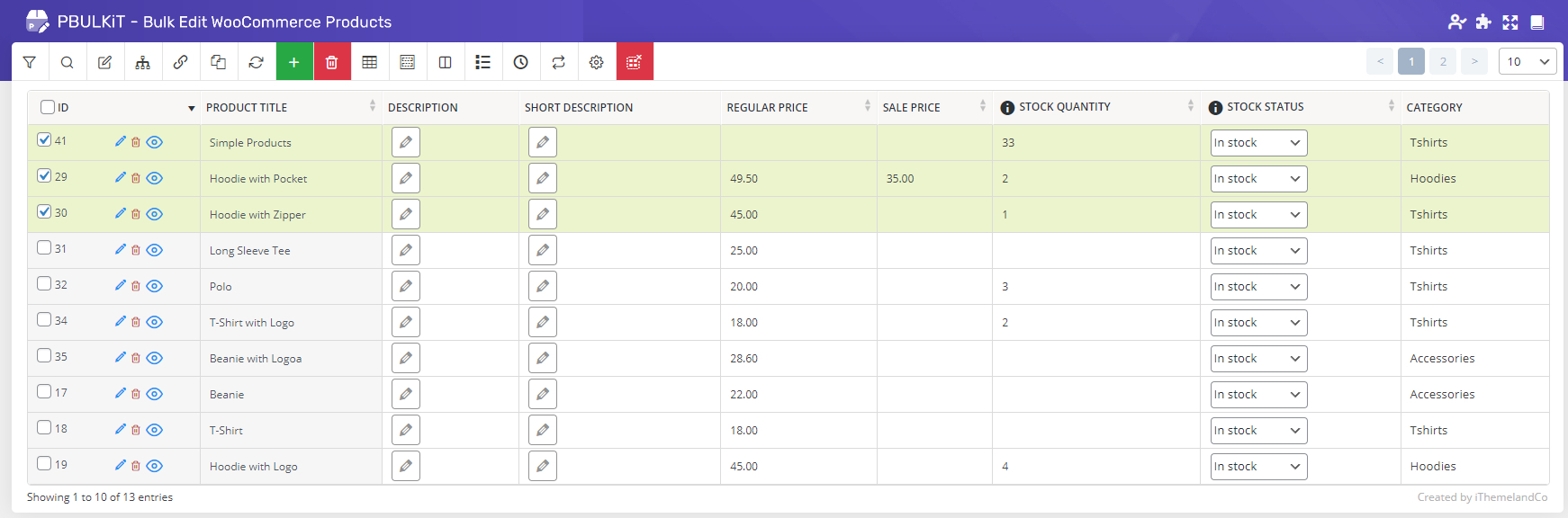Click the red trash delete toolbar button
This screenshot has height=518, width=1568.
(332, 62)
